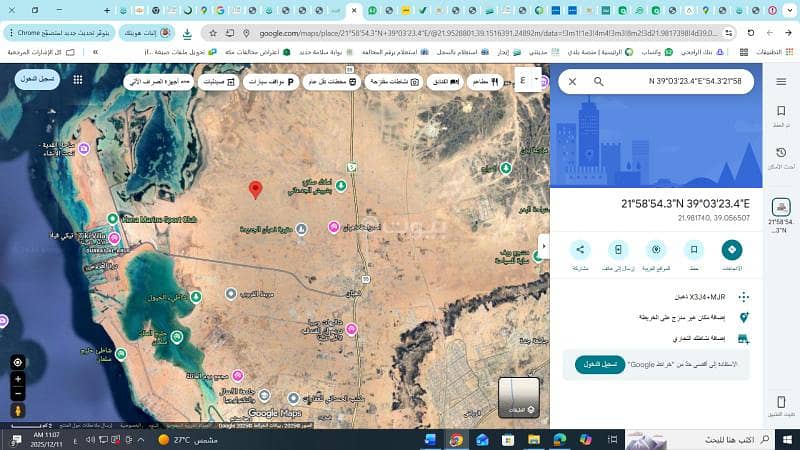Open the Recents tab in sidebar
This screenshot has width=800, height=450.
tap(781, 156)
